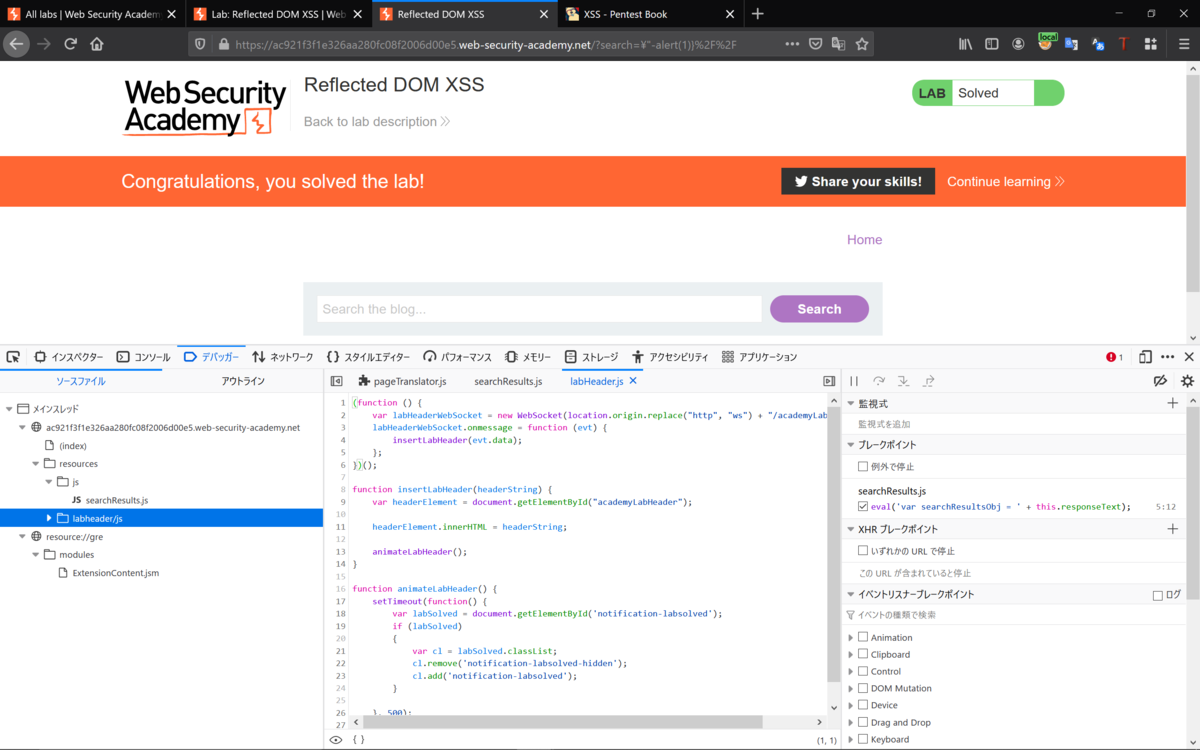Open Back to lab description link

pos(377,121)
